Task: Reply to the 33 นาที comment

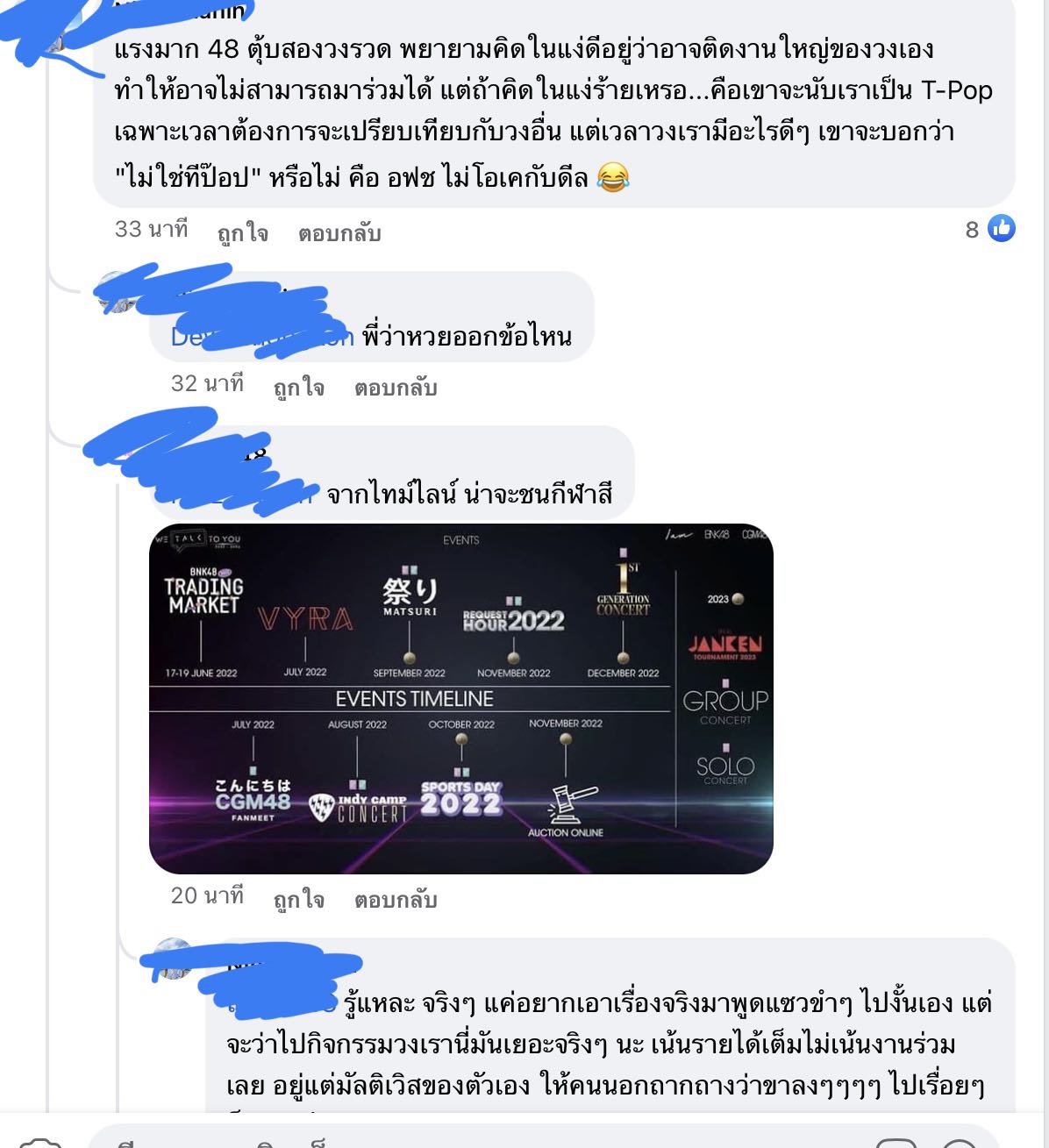Action: click(339, 233)
